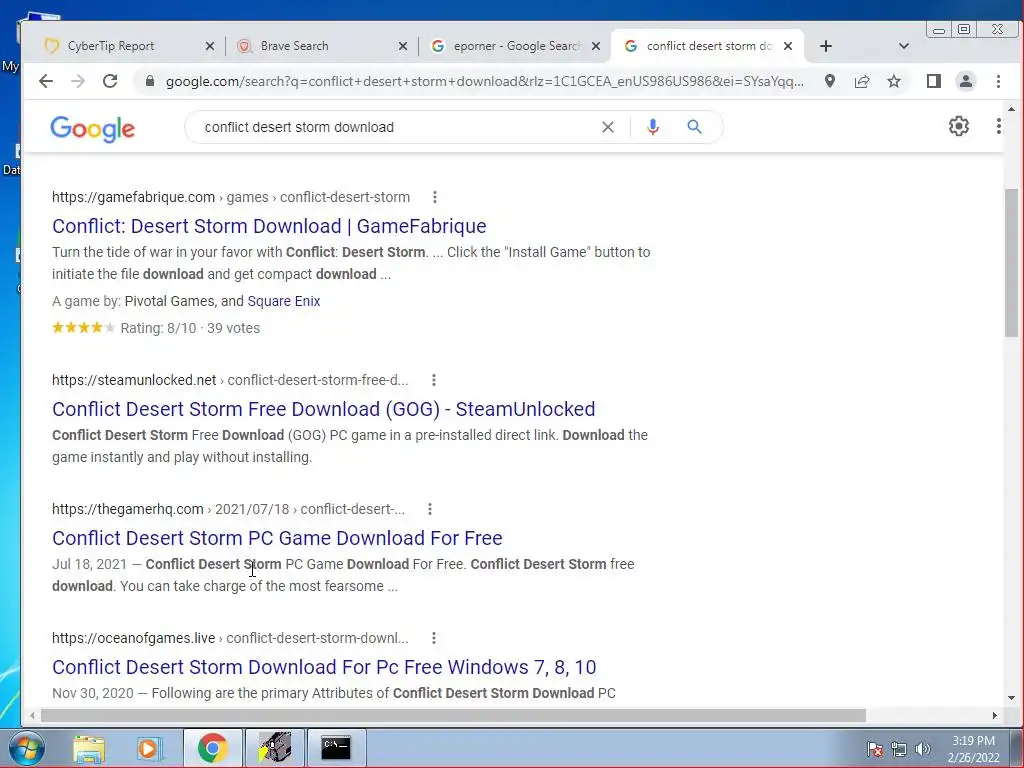Open Conflict: Desert Storm Download GameFabrique link
This screenshot has width=1024, height=768.
pos(269,226)
